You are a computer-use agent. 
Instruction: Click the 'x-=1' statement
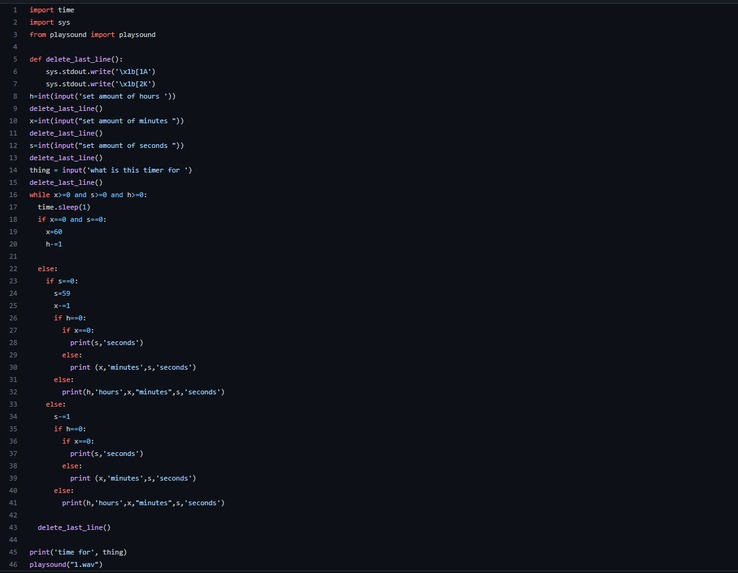coord(62,306)
